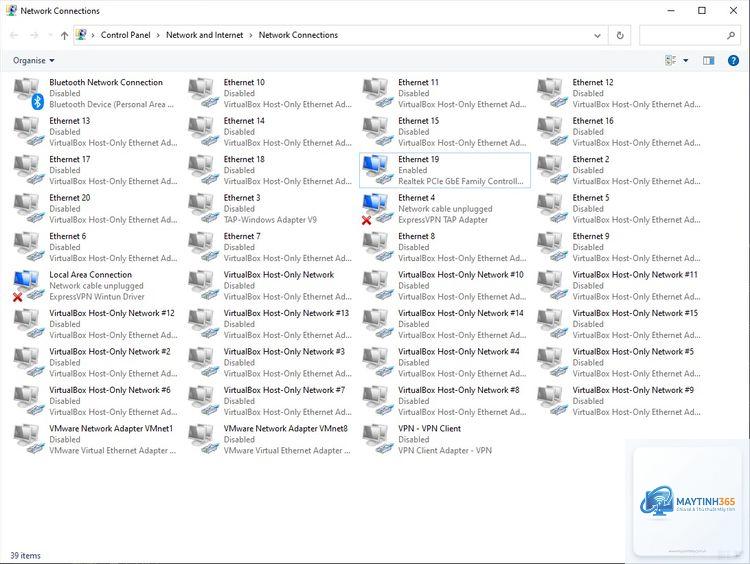Expand the address bar history dropdown
The height and width of the screenshot is (564, 750).
tap(597, 35)
